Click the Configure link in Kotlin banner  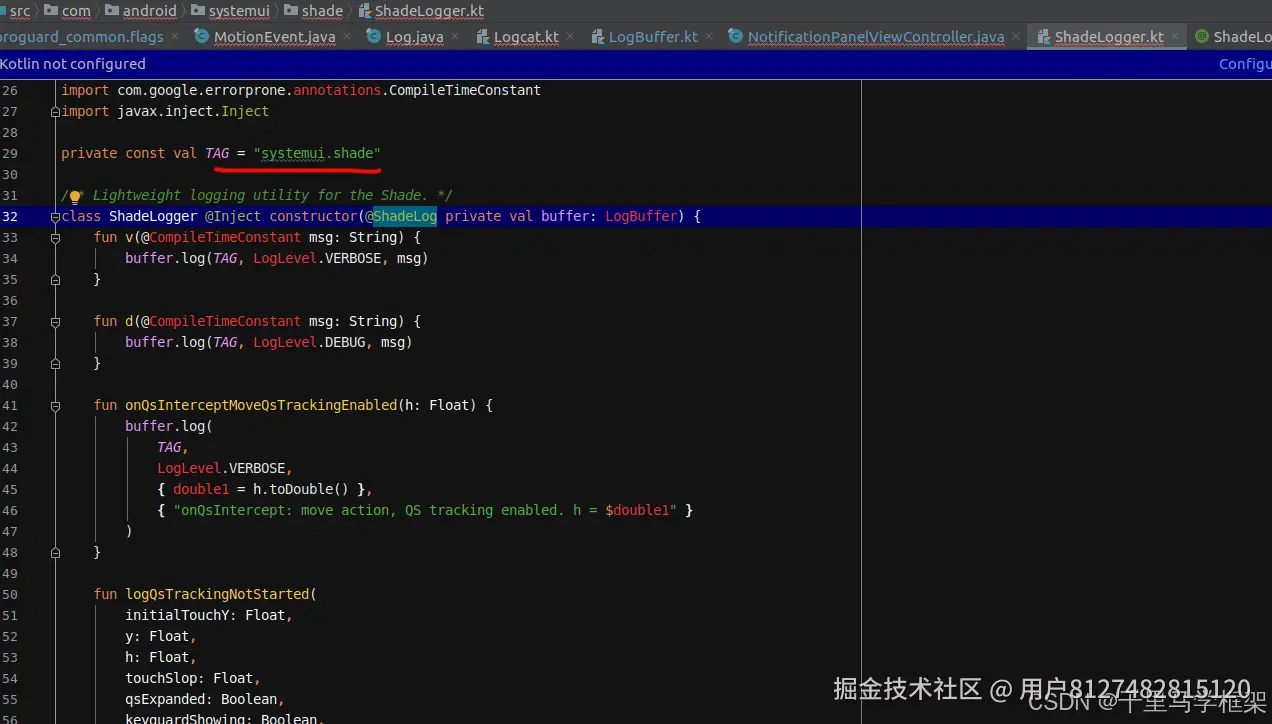point(1245,64)
